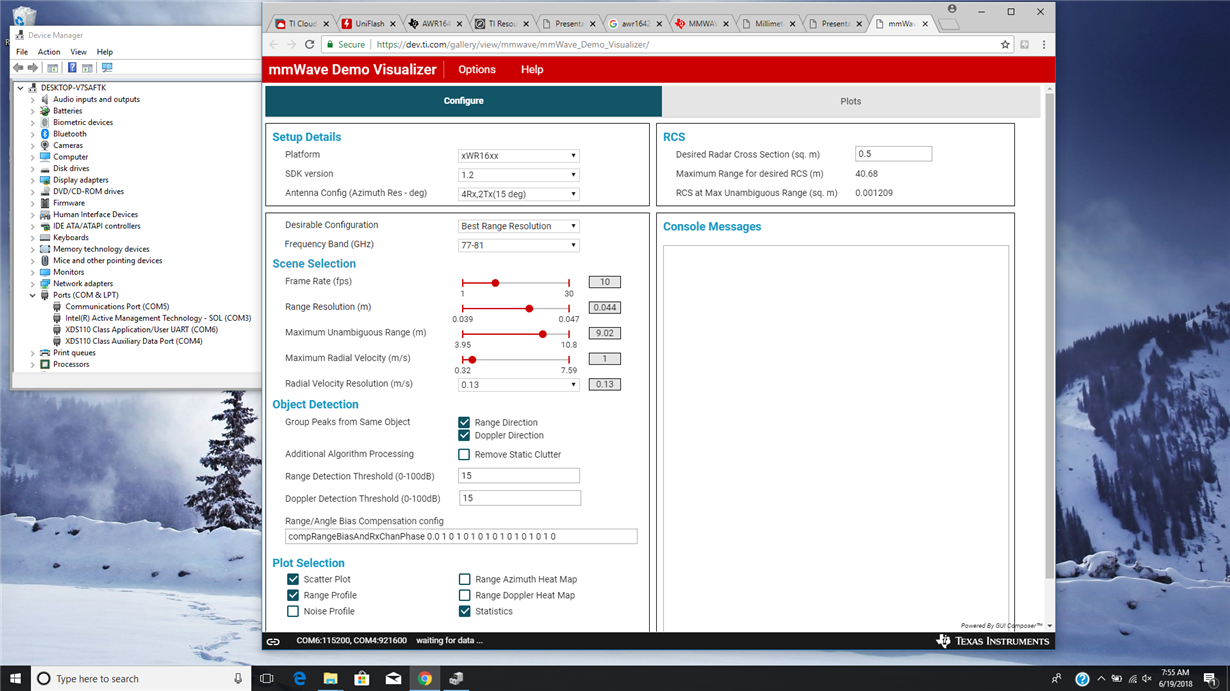The image size is (1230, 691).
Task: Click the Cortana microphone icon
Action: (x=238, y=678)
